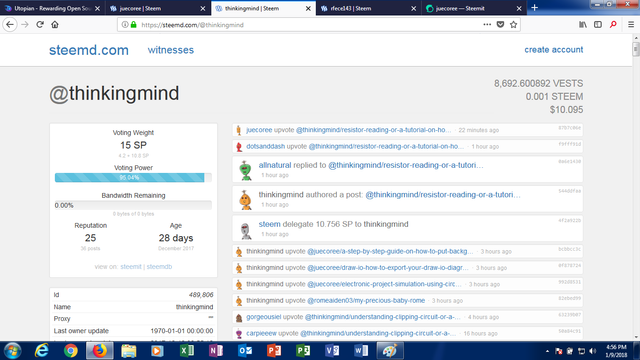Open Windows Start menu
The image size is (640, 360).
point(12,351)
